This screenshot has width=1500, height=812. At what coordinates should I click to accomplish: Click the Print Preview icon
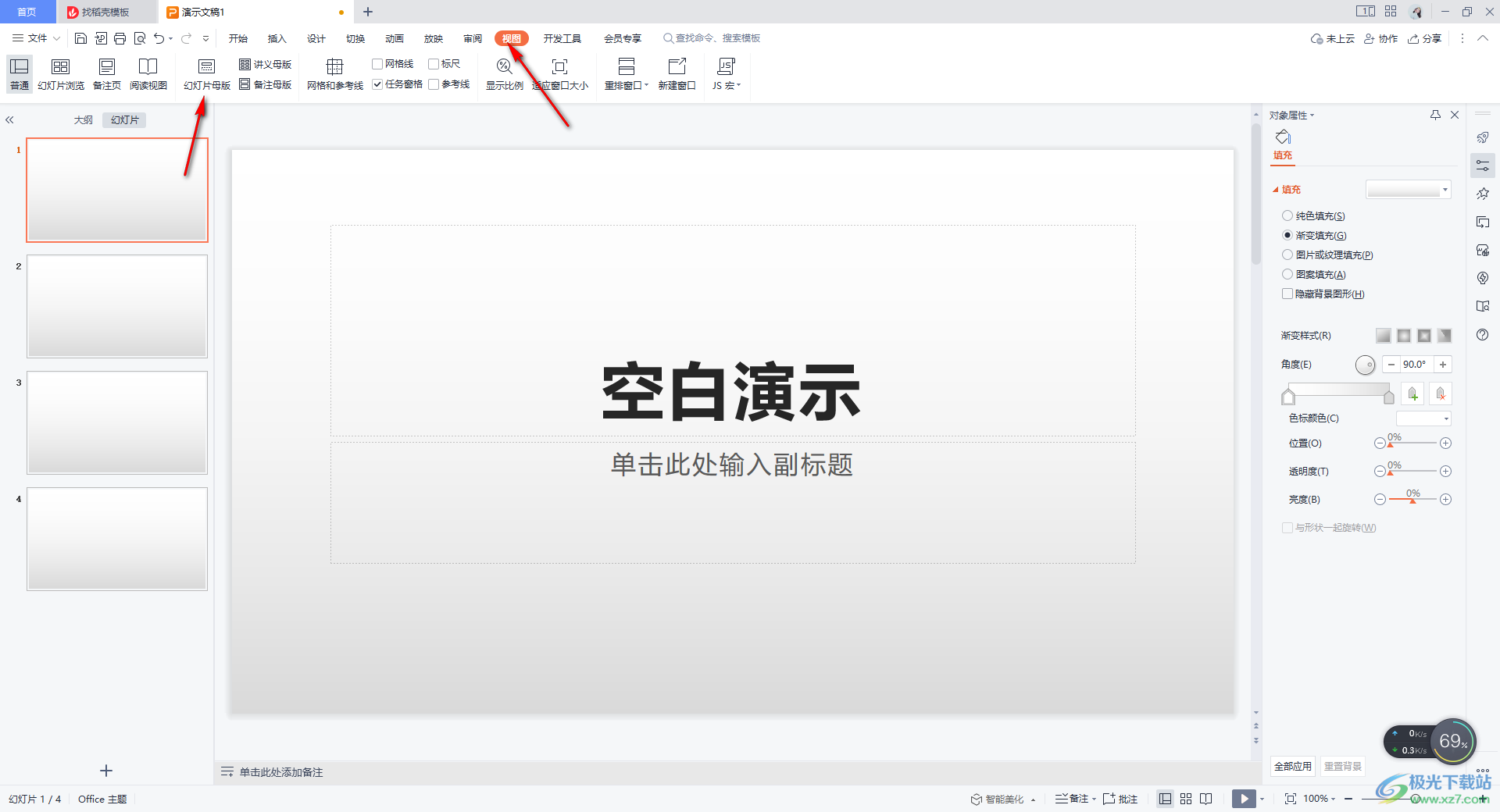pos(140,38)
